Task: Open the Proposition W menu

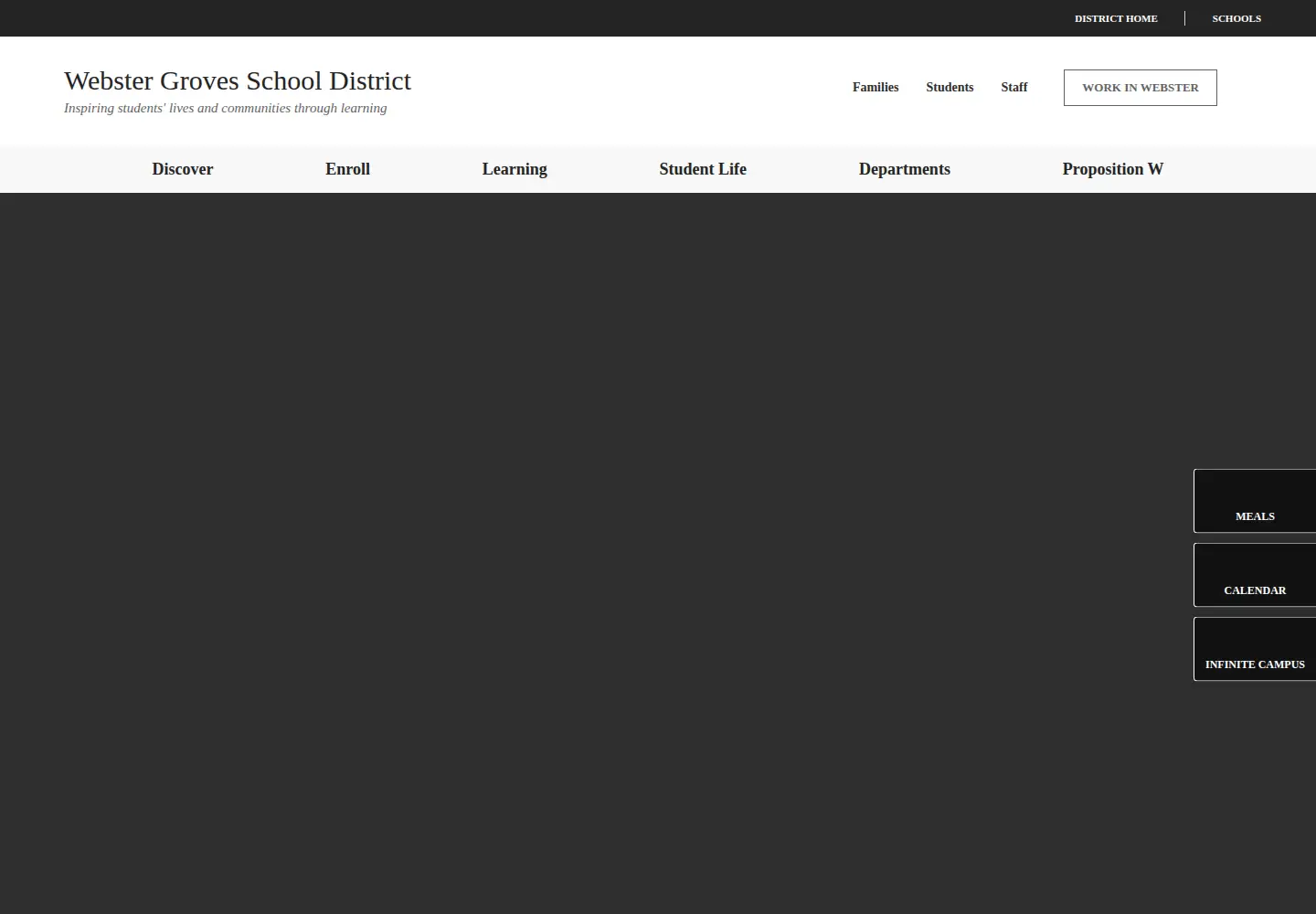Action: click(x=1112, y=169)
